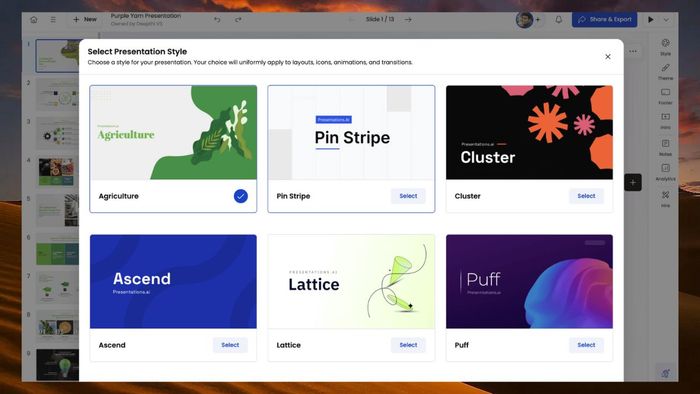Open the user avatar in top bar
Viewport: 700px width, 394px height.
click(525, 20)
